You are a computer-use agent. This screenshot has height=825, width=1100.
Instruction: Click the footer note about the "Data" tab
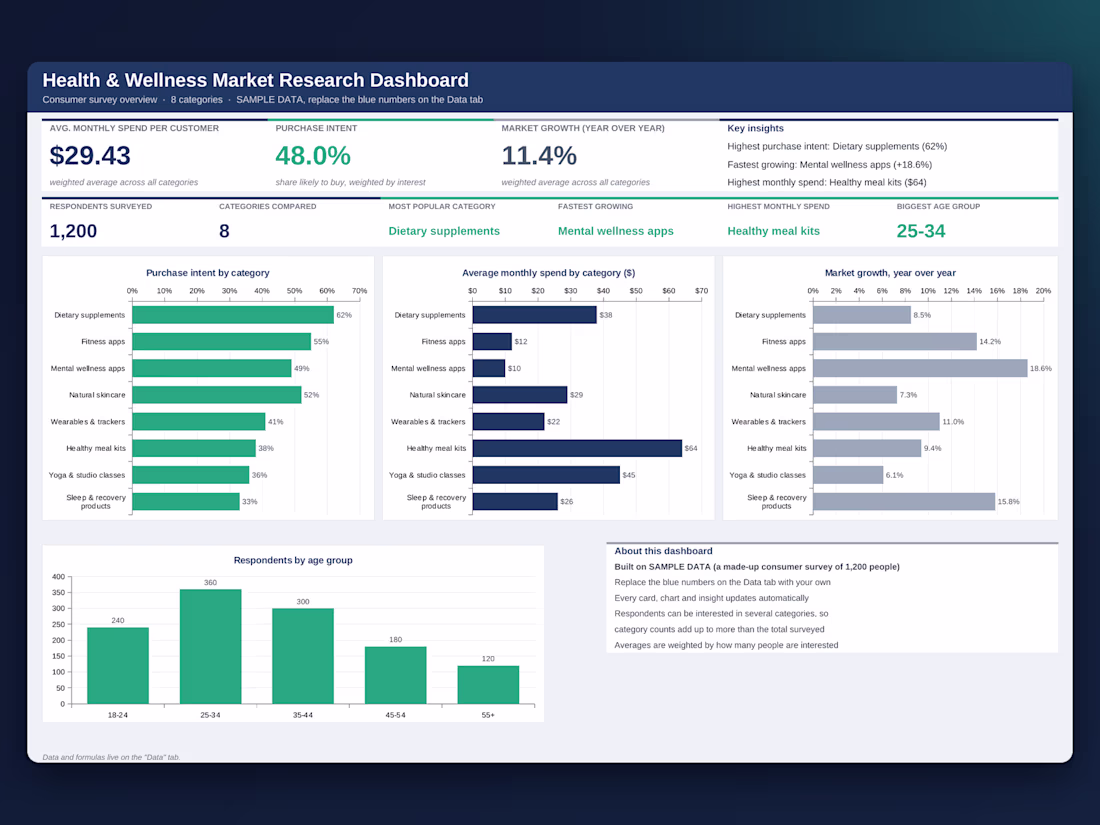click(112, 757)
